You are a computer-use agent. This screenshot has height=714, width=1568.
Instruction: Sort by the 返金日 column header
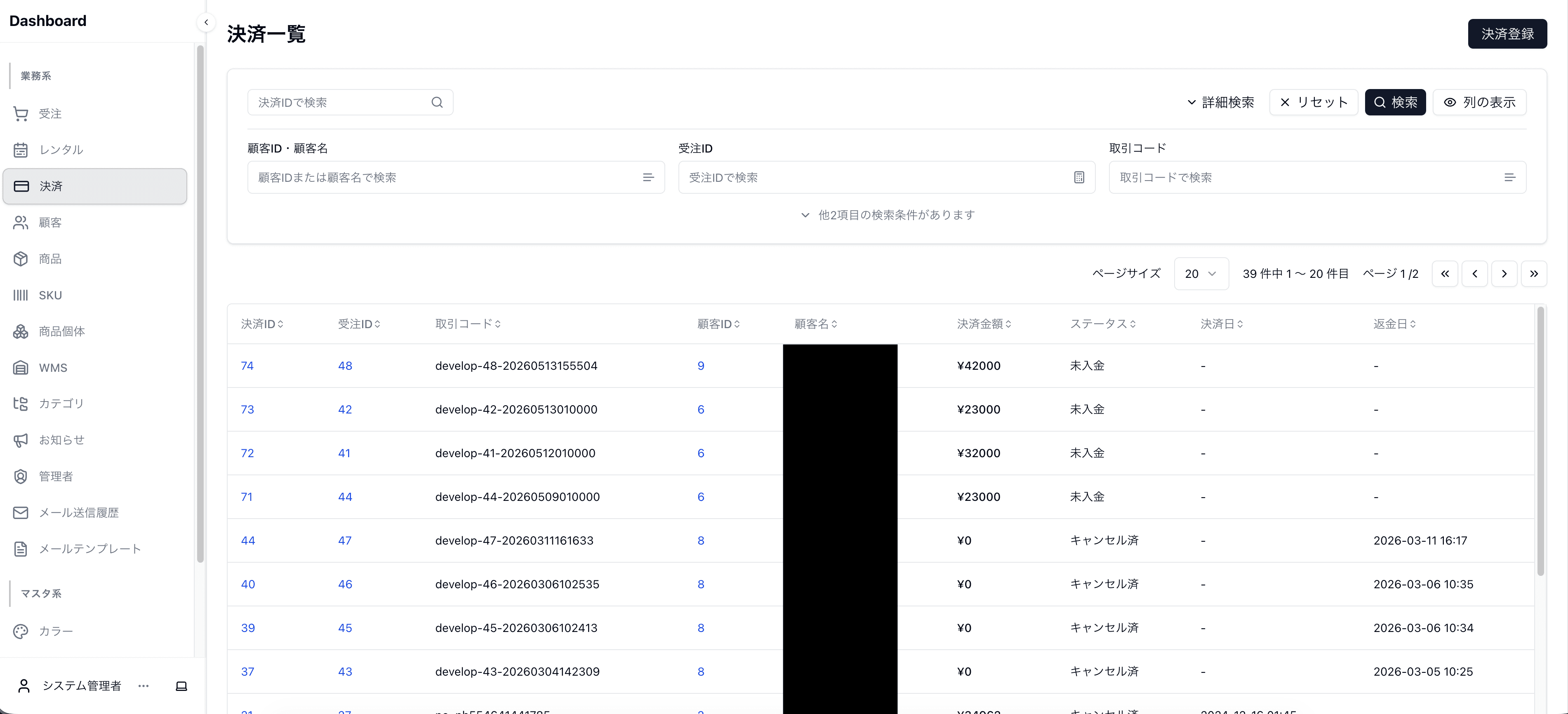pos(1394,324)
